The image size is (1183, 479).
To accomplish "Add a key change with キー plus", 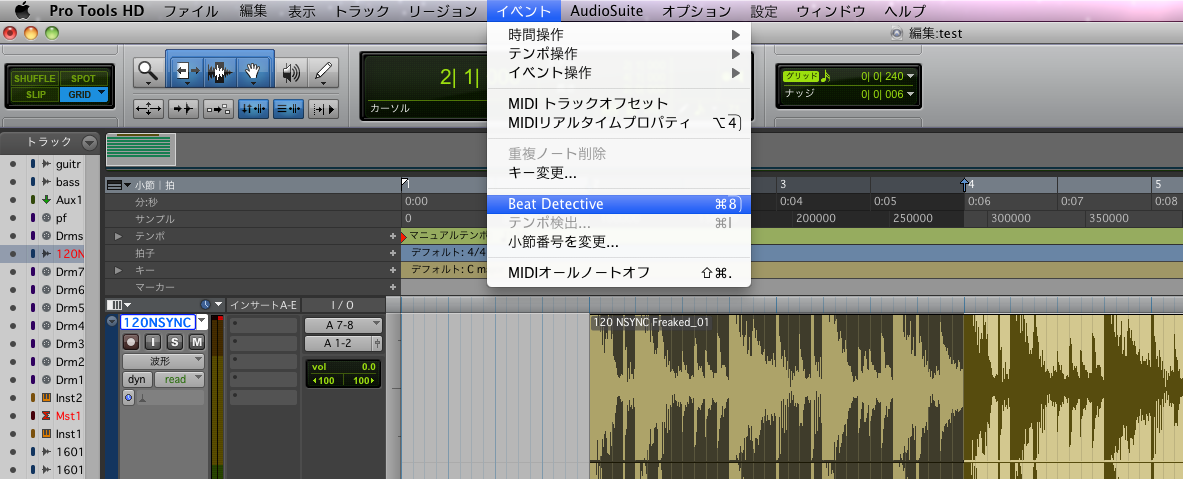I will (x=392, y=270).
